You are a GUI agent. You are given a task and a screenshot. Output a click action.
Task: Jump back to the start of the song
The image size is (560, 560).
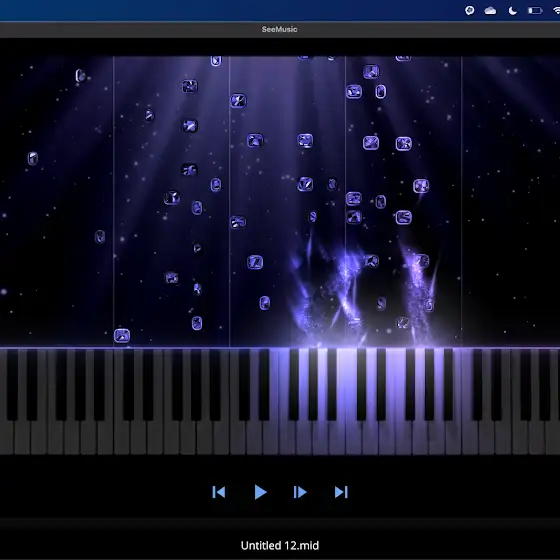pos(219,492)
